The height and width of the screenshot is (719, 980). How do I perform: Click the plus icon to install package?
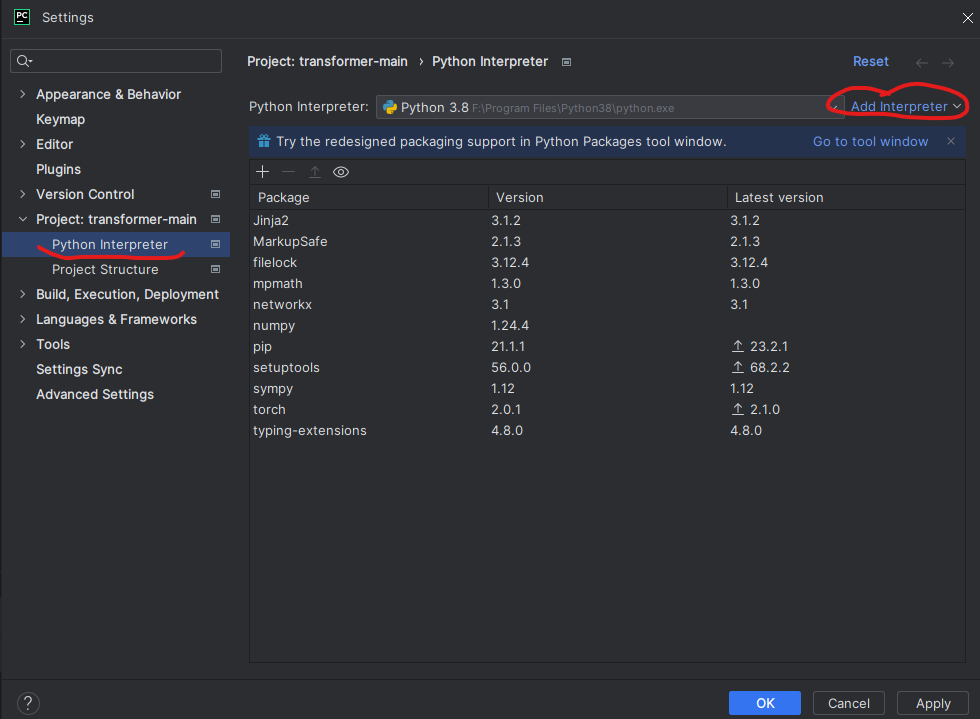tap(263, 172)
